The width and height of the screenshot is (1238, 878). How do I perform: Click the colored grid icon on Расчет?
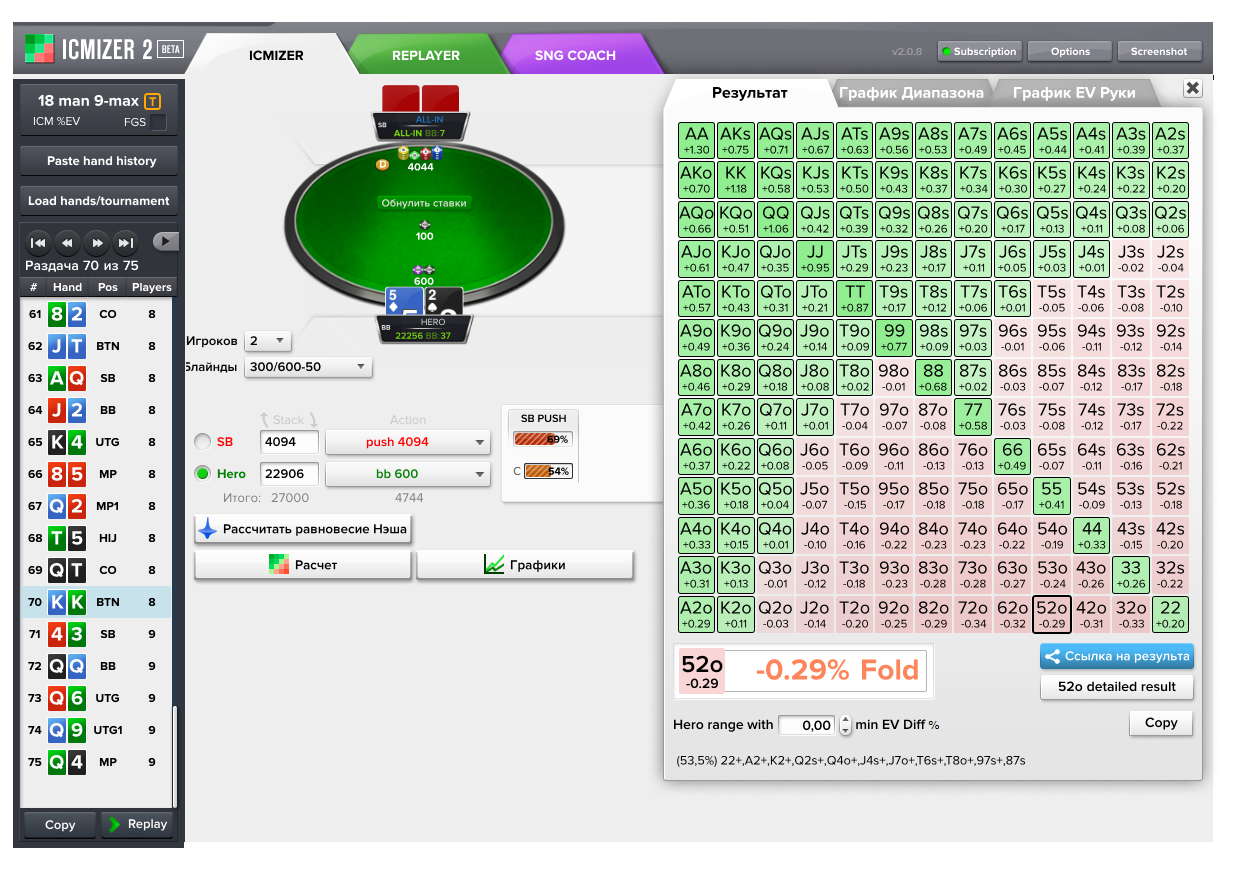coord(279,564)
